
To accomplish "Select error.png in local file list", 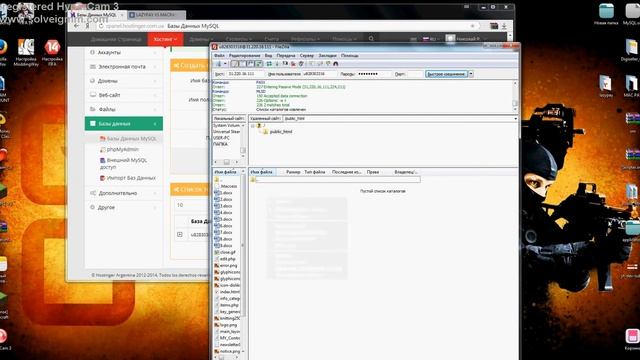I will pos(226,265).
